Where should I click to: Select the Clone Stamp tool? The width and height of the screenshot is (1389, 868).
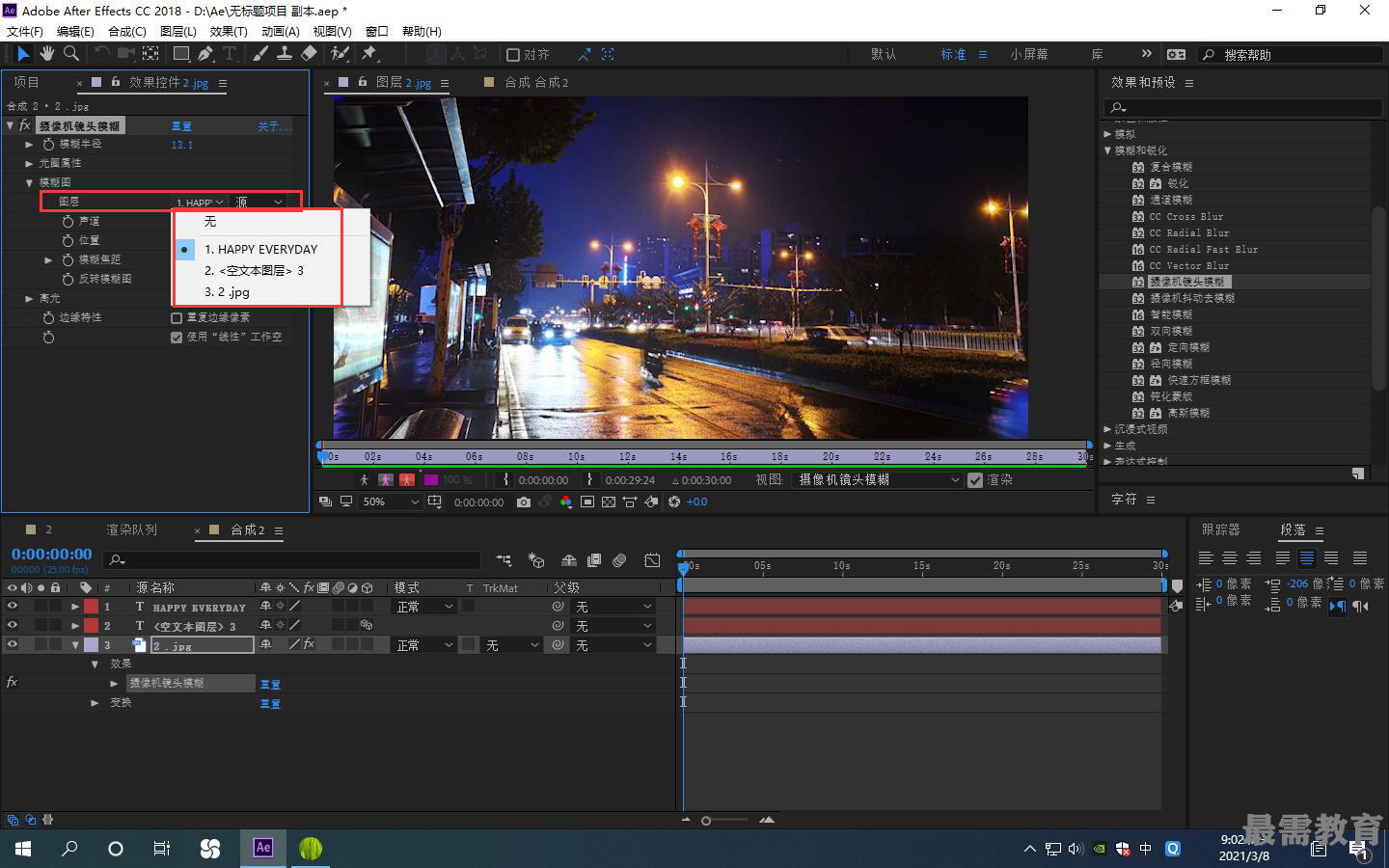click(x=285, y=54)
